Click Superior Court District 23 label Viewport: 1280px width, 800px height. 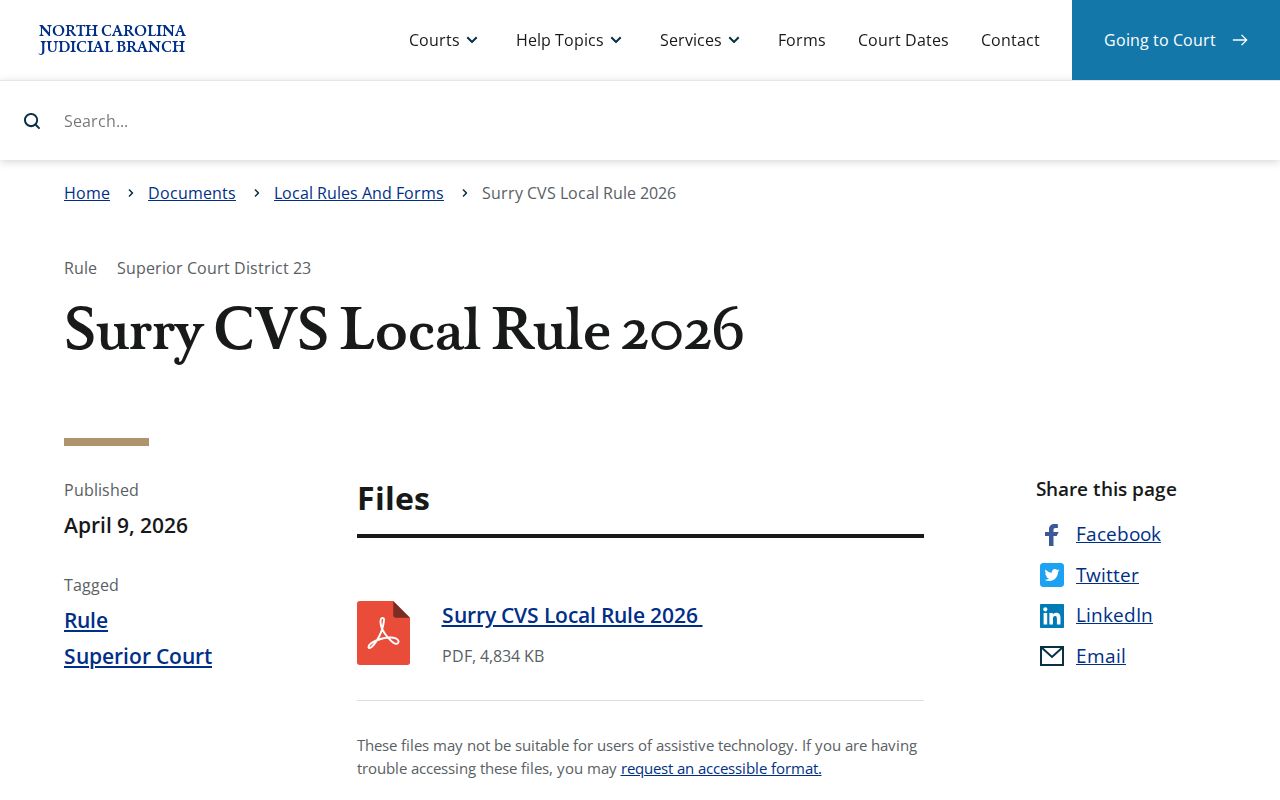[214, 268]
